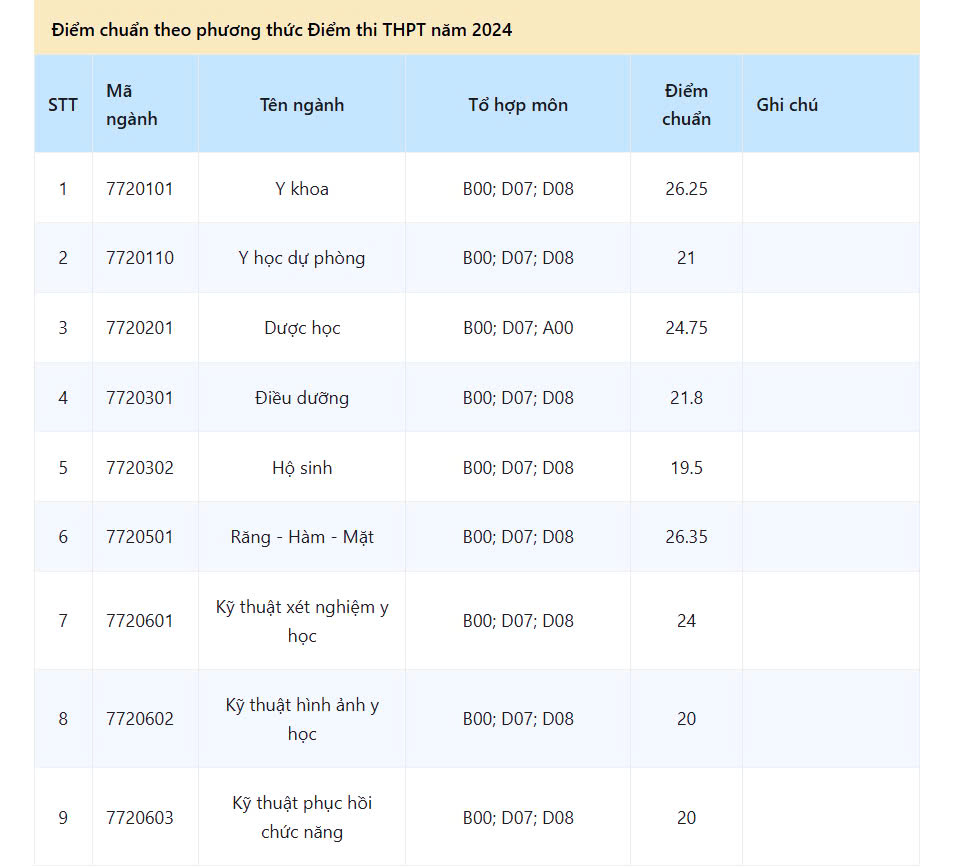
Task: Select the 'Tên ngành' column header
Action: pyautogui.click(x=302, y=105)
